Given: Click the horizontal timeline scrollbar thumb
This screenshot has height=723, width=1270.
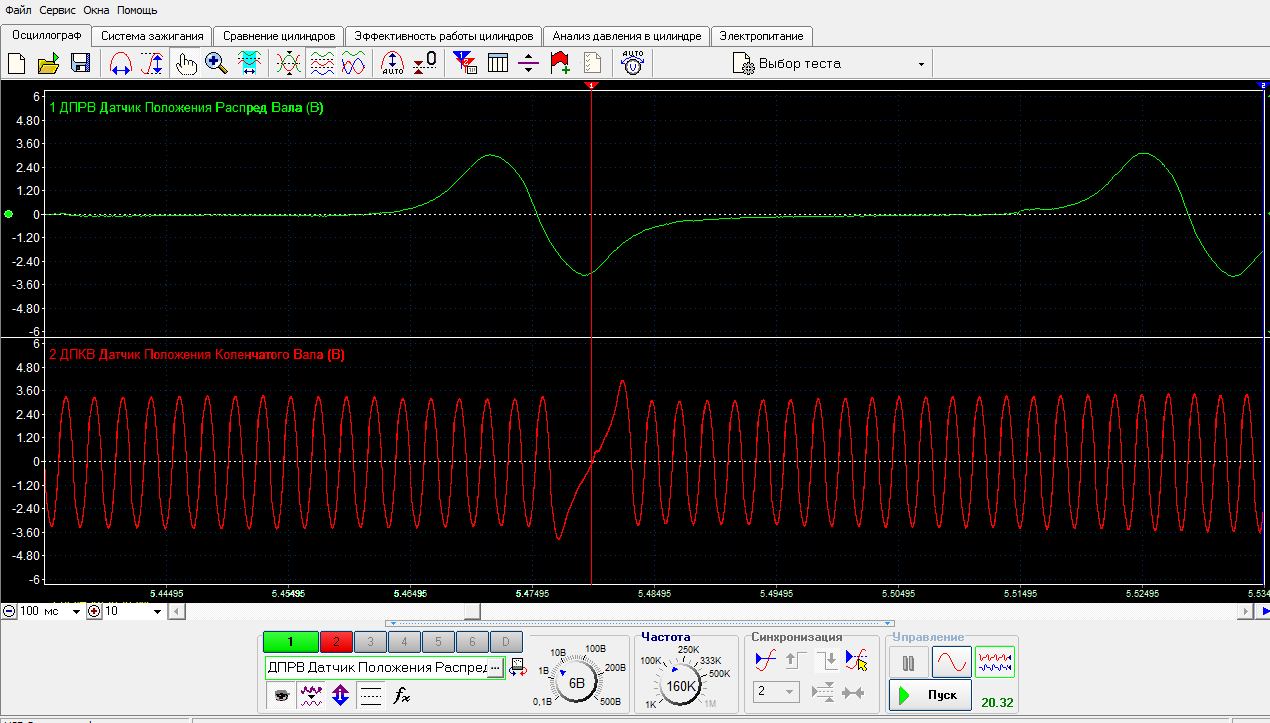Looking at the screenshot, I should point(472,611).
